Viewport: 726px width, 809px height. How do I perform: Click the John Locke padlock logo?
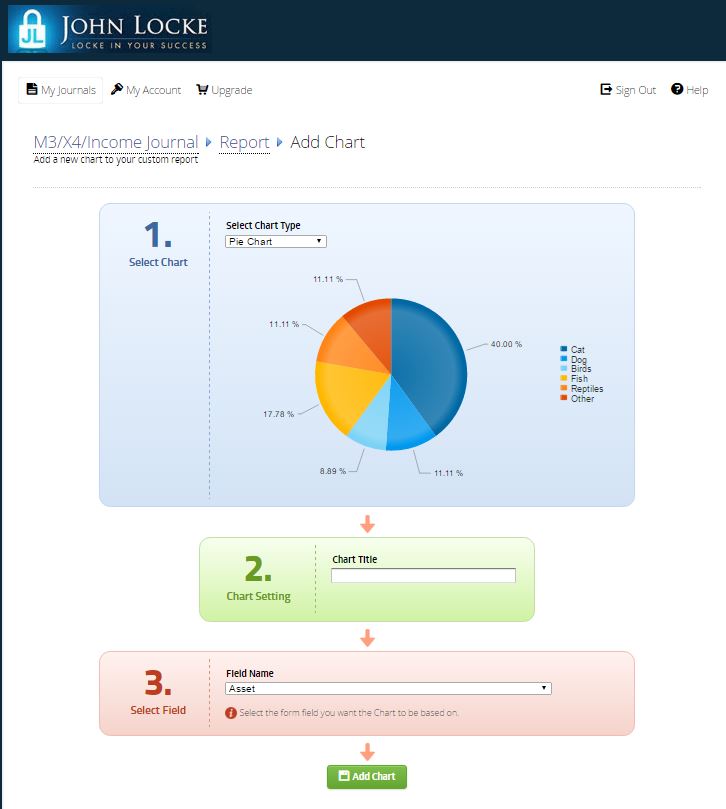tap(32, 29)
